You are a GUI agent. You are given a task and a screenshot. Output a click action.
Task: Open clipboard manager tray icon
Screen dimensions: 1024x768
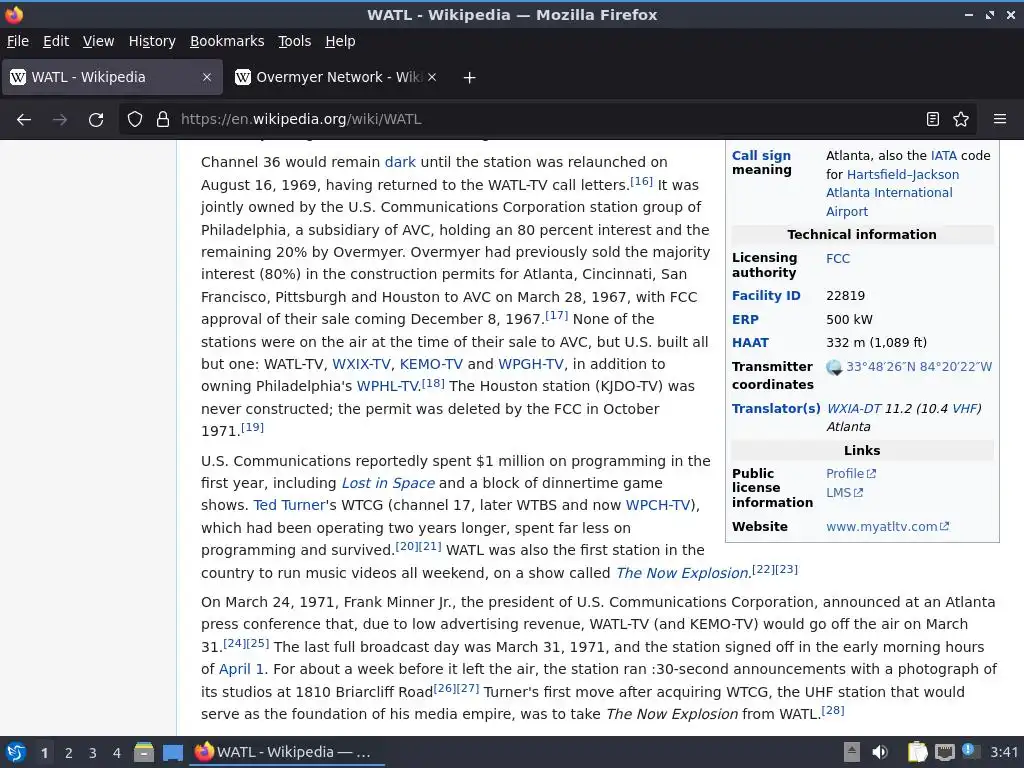[917, 752]
